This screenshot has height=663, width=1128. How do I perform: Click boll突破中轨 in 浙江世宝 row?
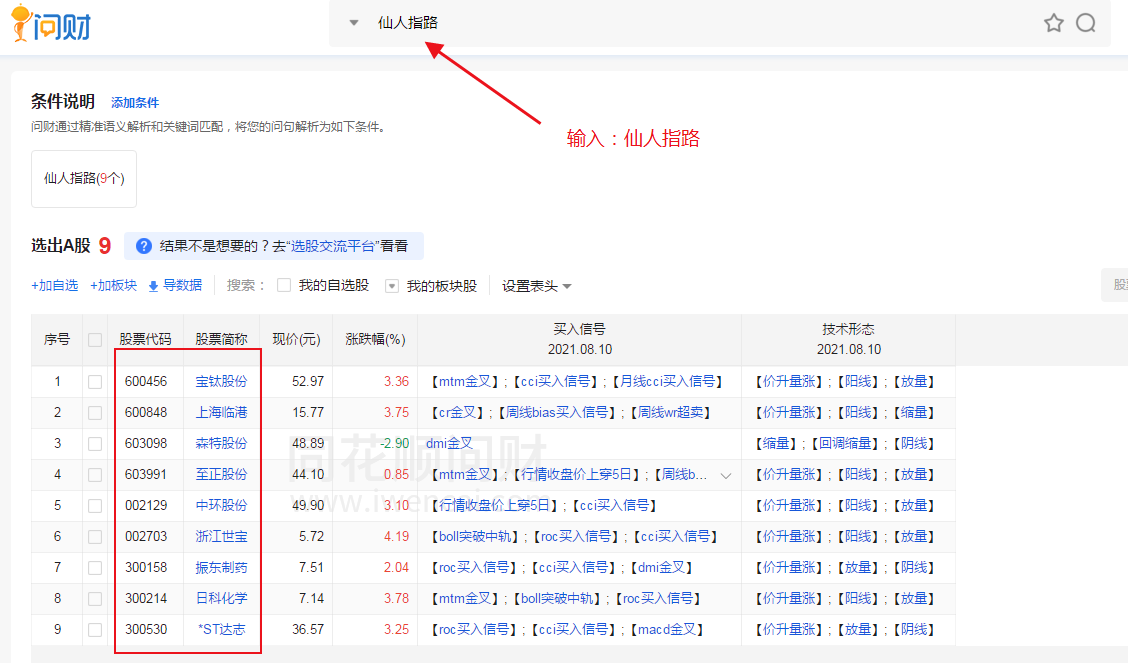point(476,536)
